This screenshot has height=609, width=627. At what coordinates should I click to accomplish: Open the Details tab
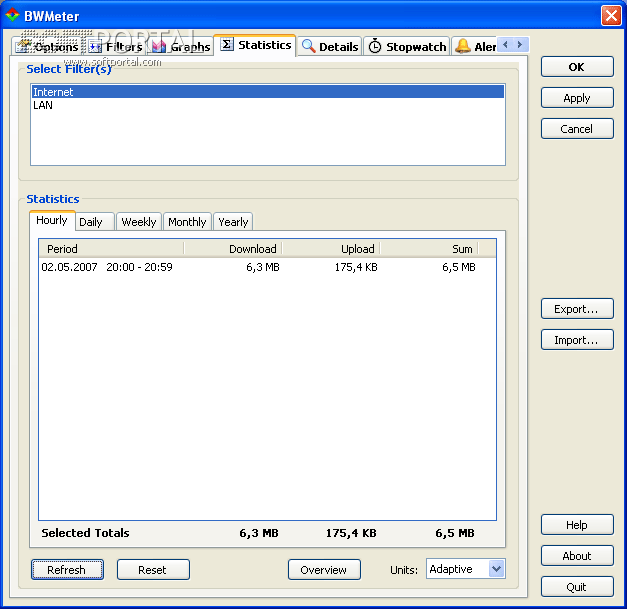tap(330, 47)
